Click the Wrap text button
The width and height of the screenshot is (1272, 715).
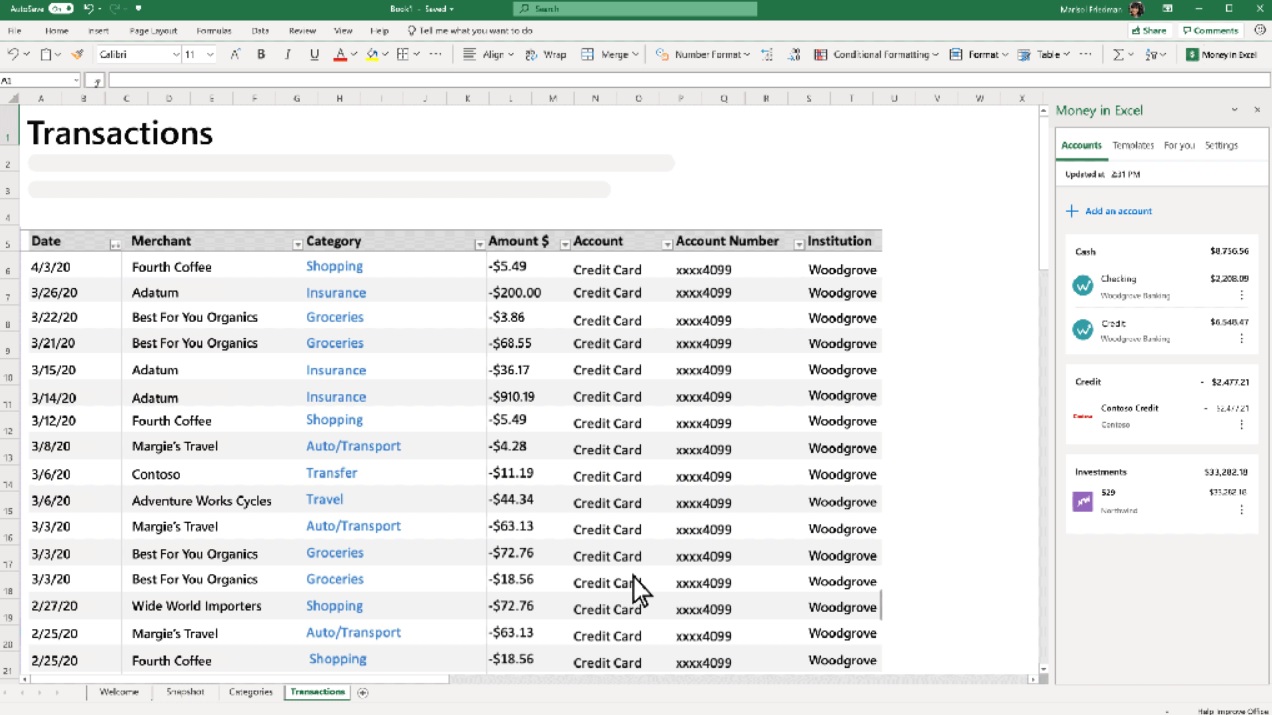(x=546, y=54)
